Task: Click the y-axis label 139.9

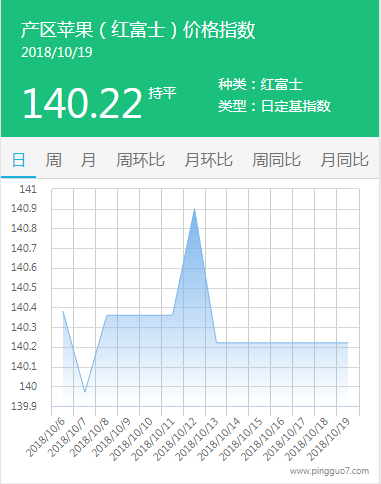Action: point(24,406)
